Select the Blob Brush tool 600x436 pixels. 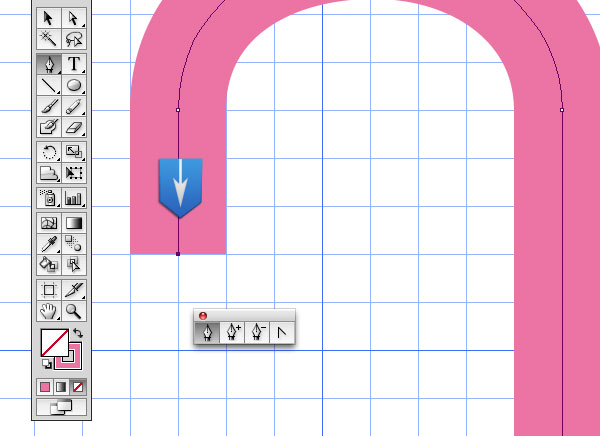49,127
